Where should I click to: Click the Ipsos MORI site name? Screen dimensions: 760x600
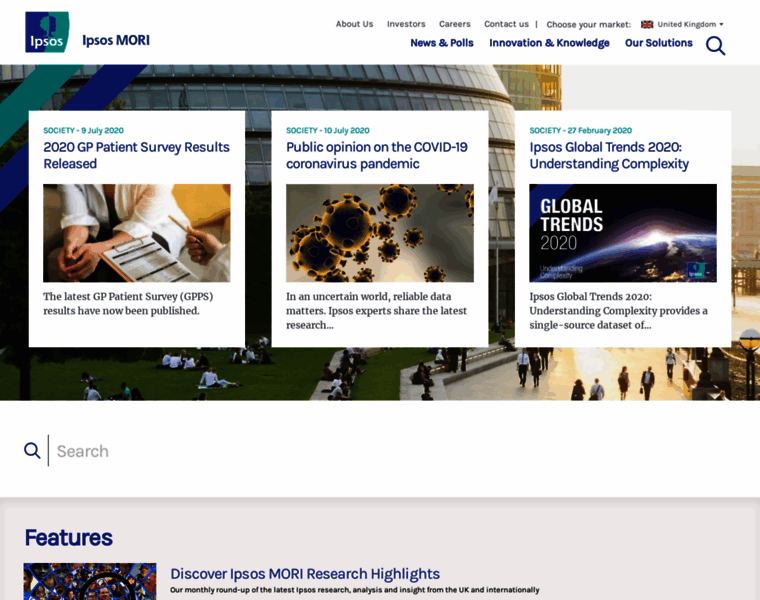[x=116, y=40]
